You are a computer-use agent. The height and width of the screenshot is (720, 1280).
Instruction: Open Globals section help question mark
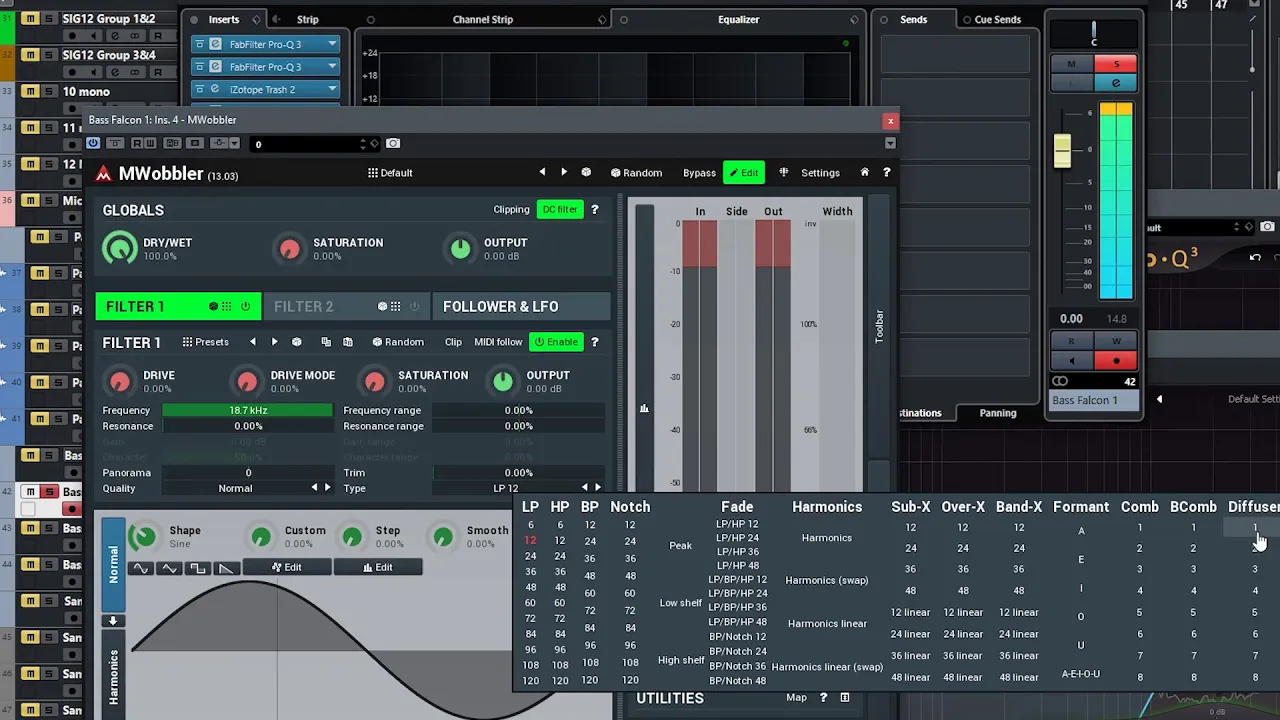[594, 210]
